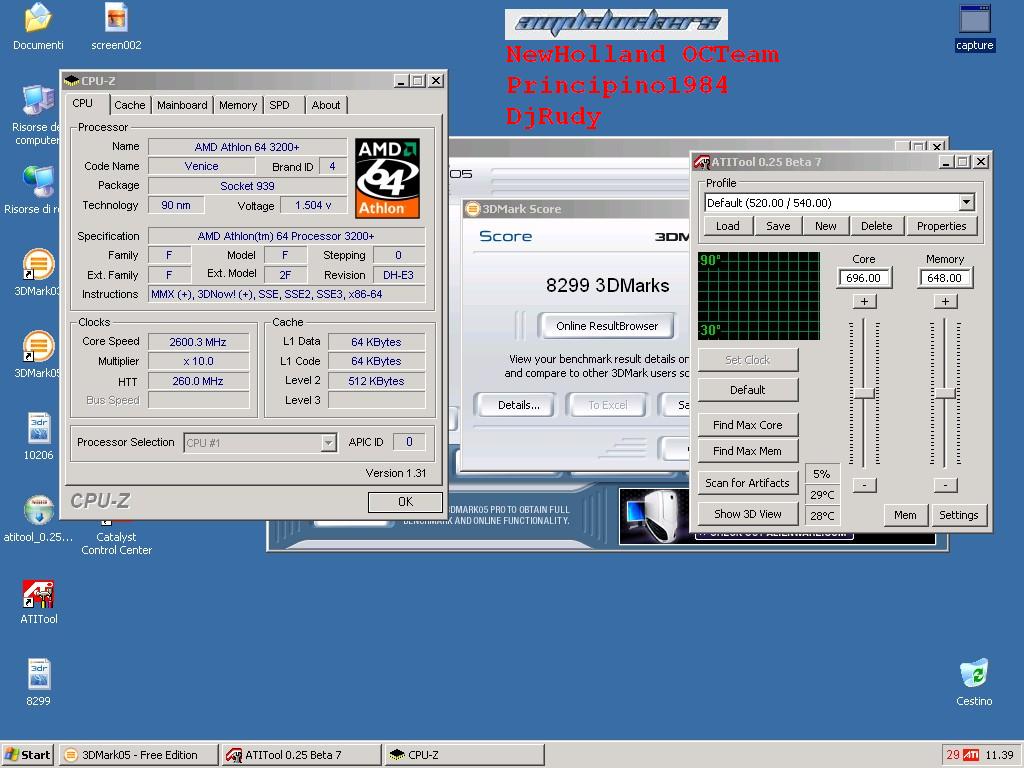This screenshot has width=1024, height=768.
Task: Click the CPU Name value AMD Athlon 64 3200+
Action: point(247,147)
